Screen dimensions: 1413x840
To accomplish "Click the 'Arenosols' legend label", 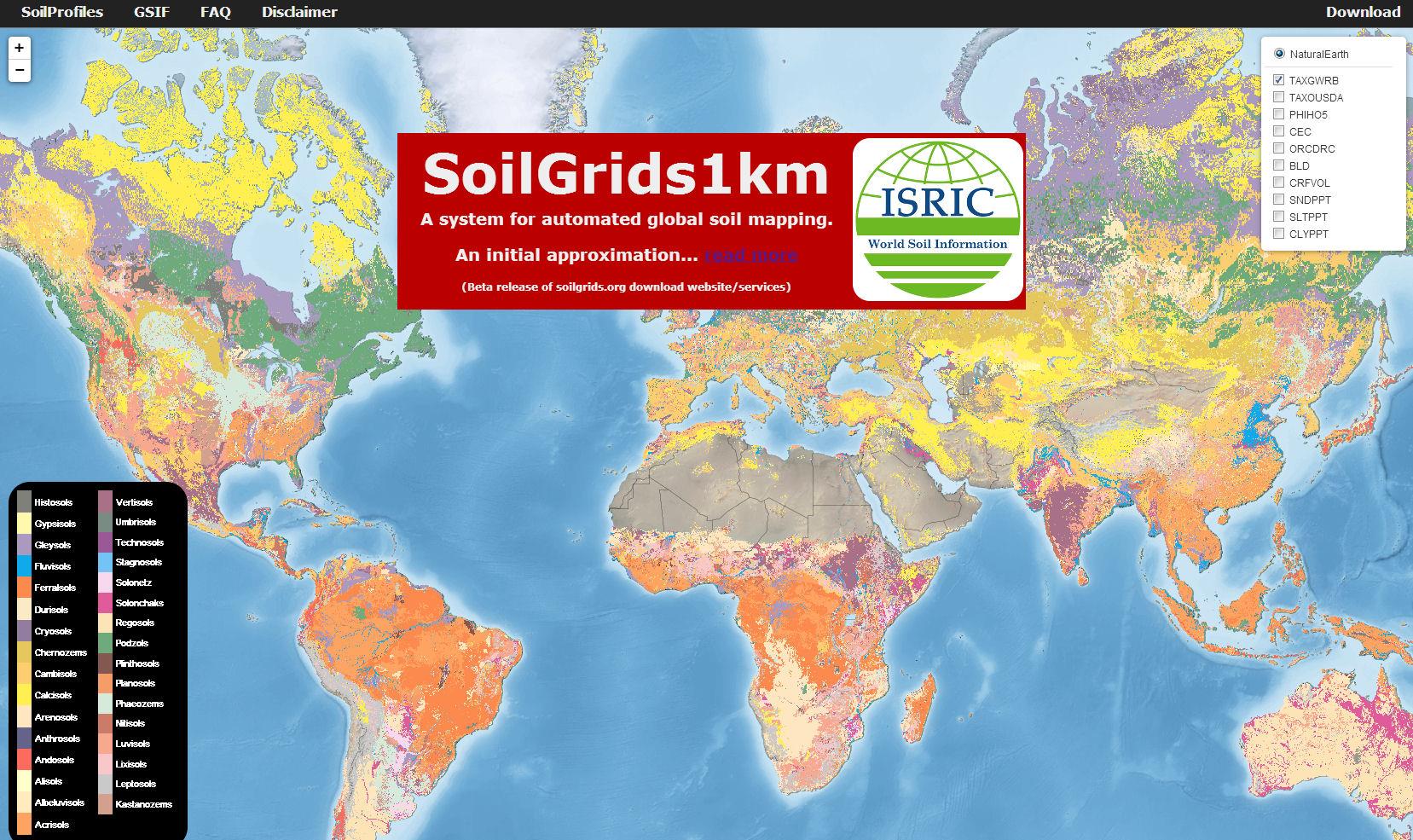I will tap(56, 717).
